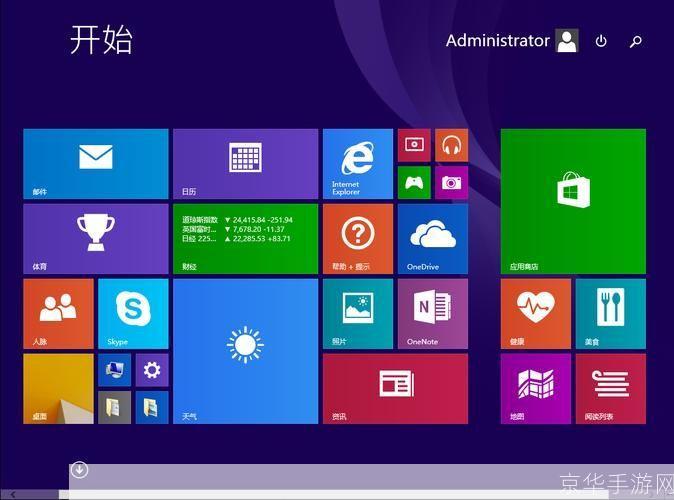Launch the Internet Explorer tile
Viewport: 674px width, 500px height.
358,164
